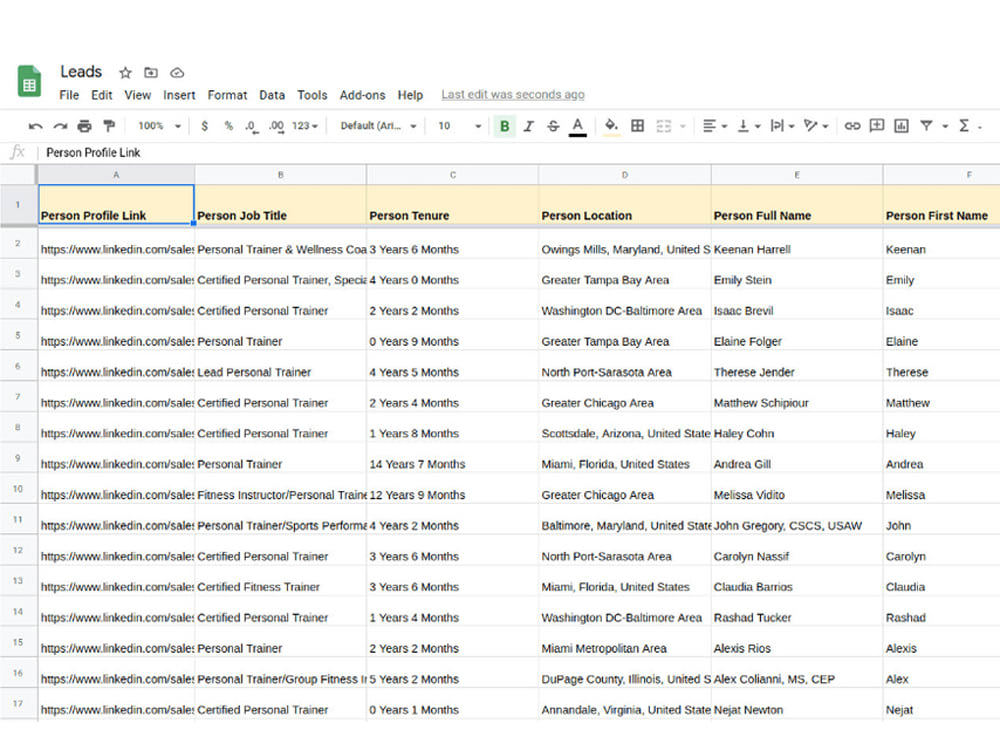
Task: Select row 9 header
Action: [18, 458]
